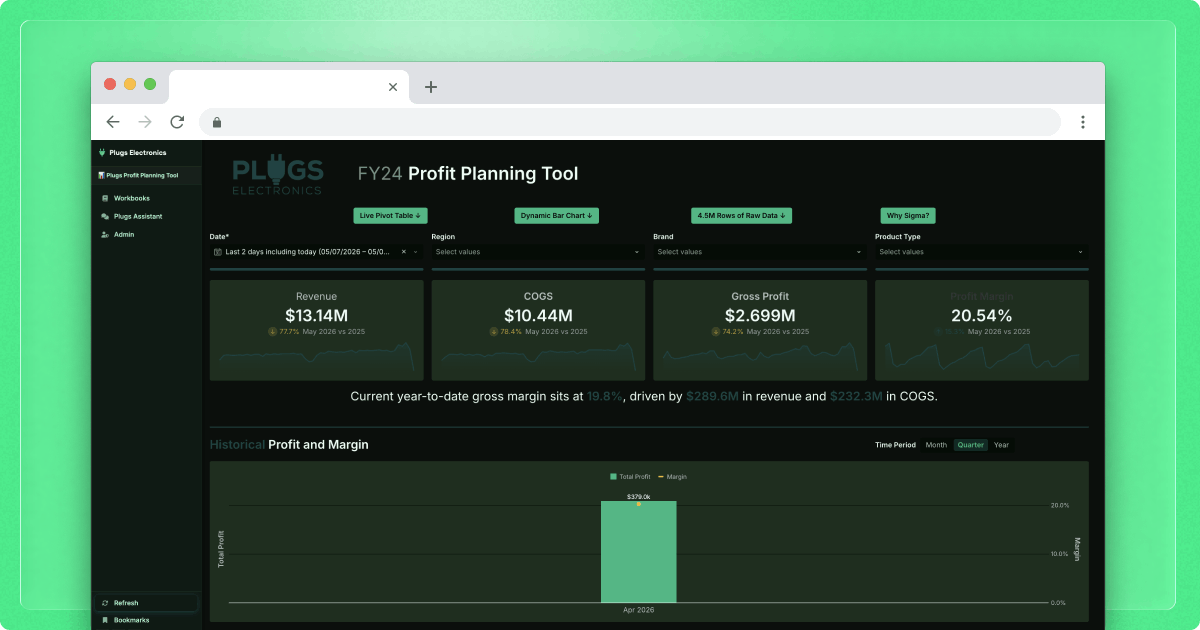Open the browser three-dot menu
Viewport: 1200px width, 630px height.
tap(1082, 122)
